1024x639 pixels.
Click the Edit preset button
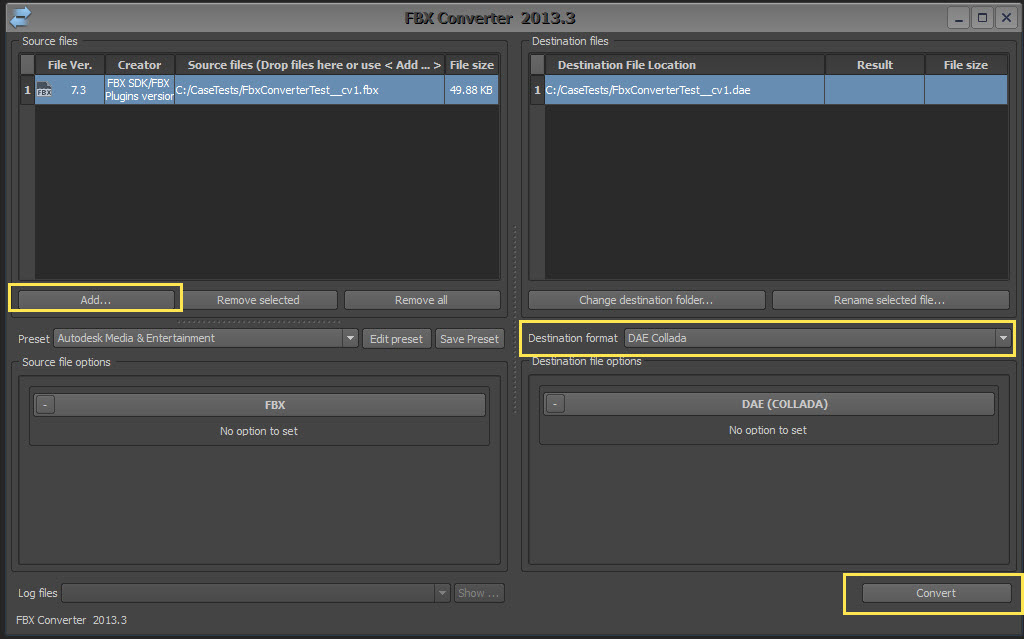click(x=396, y=338)
